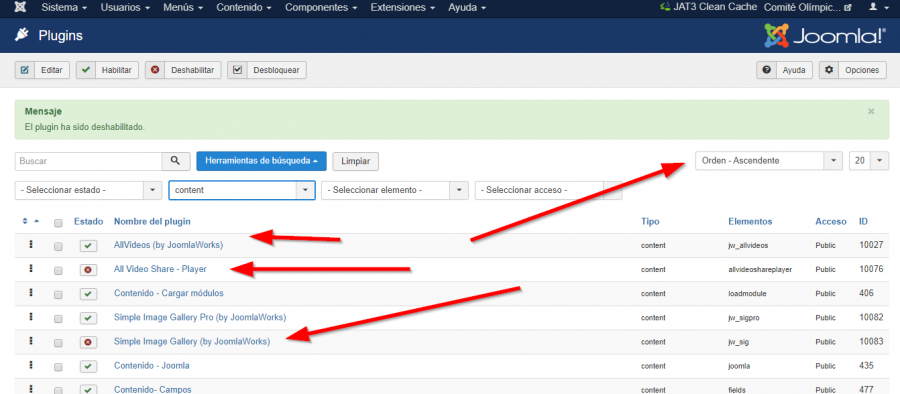Open the AllVideos (by JoomlaWorks) plugin link

[x=168, y=245]
